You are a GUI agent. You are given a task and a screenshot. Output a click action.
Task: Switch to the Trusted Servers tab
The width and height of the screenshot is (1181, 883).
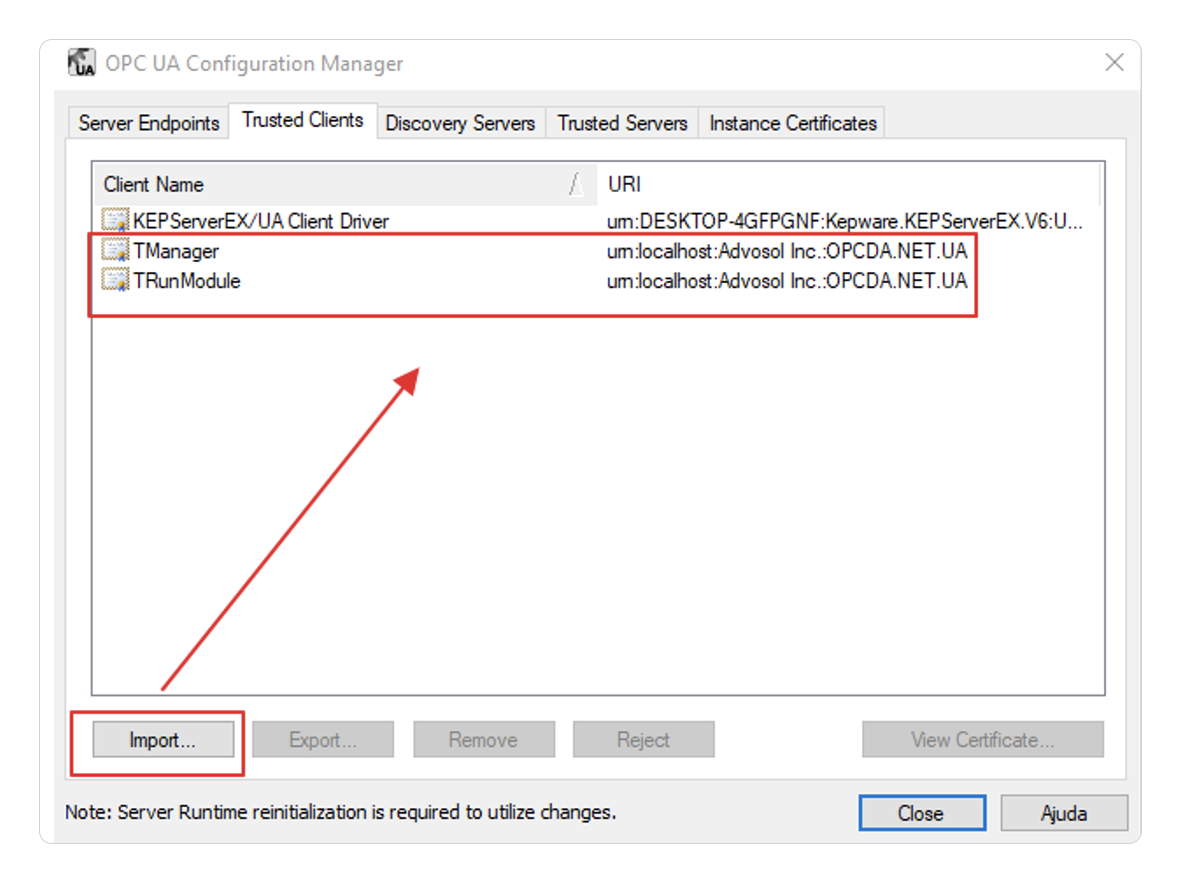click(622, 123)
